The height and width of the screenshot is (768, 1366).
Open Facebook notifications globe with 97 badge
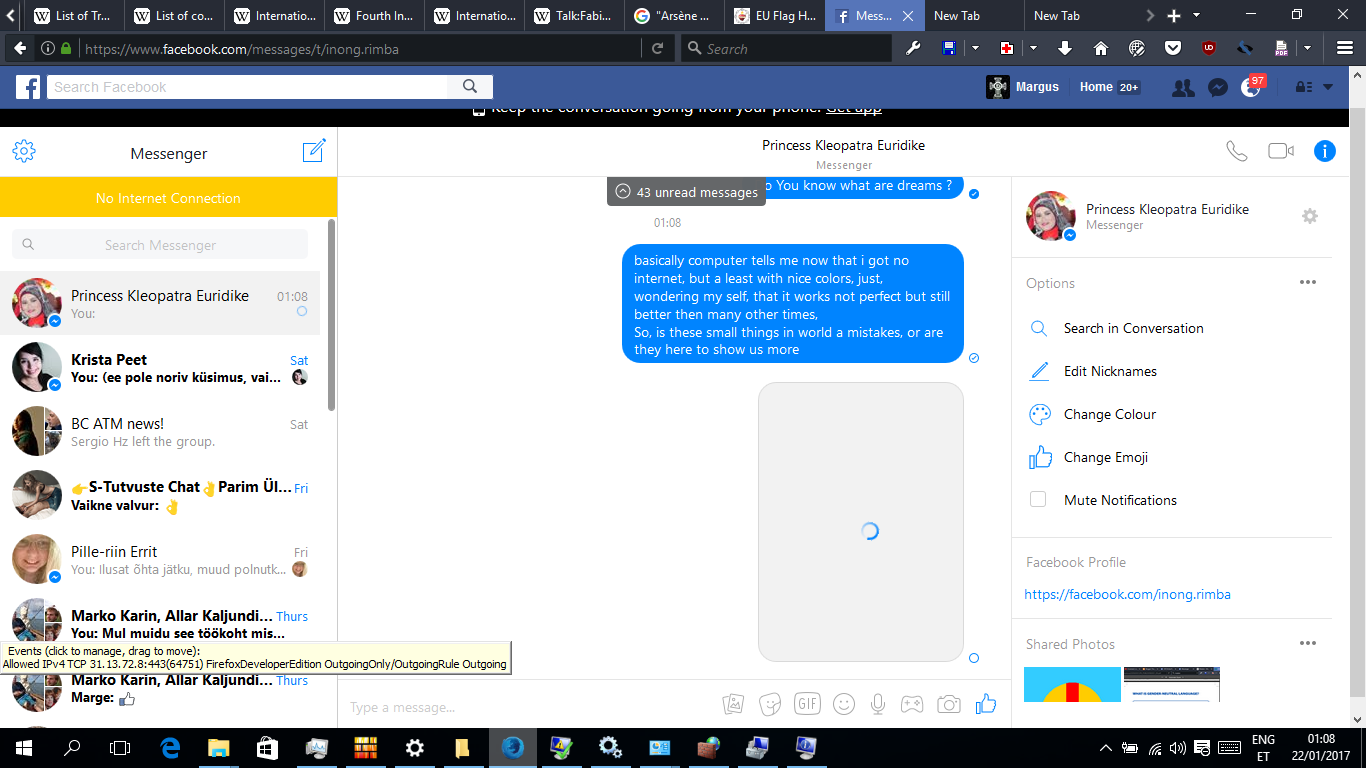tap(1251, 87)
